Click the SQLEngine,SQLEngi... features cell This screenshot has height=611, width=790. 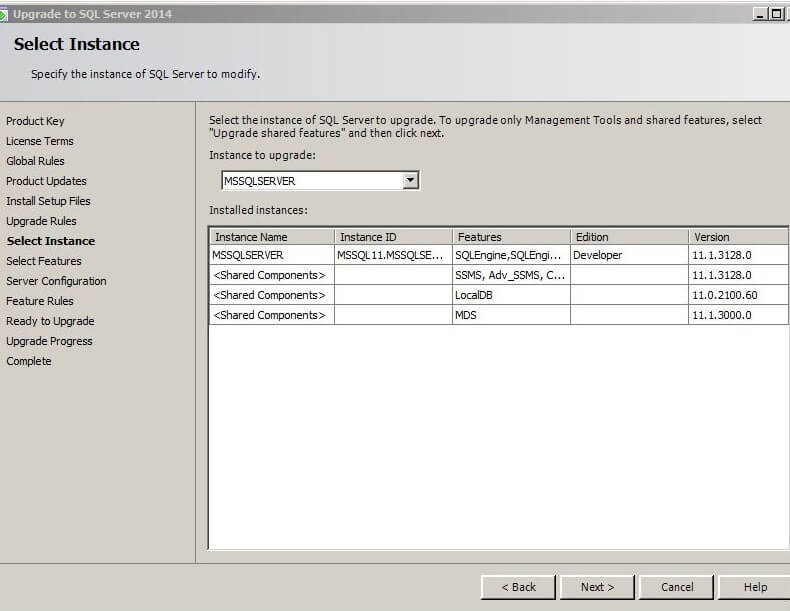(511, 255)
